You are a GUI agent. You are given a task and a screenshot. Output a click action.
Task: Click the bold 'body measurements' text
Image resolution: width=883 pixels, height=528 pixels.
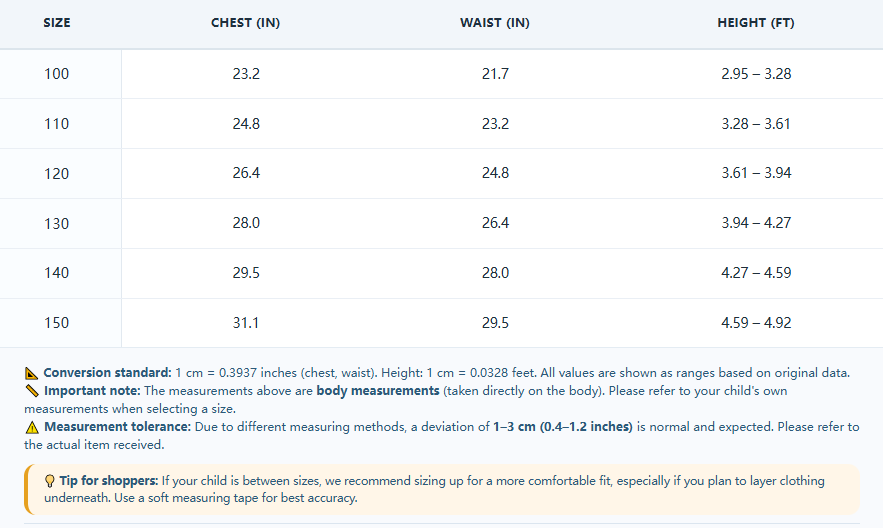tap(378, 391)
